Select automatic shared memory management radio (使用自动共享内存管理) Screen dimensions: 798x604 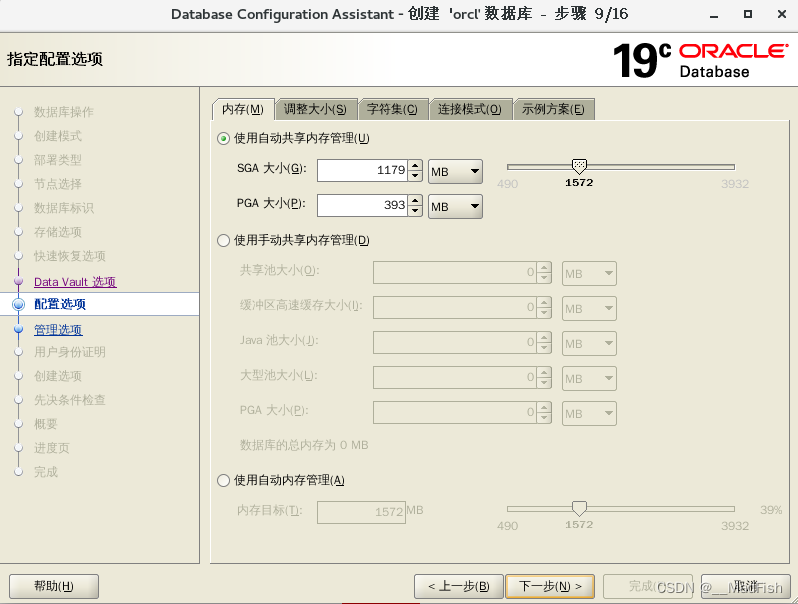click(223, 138)
